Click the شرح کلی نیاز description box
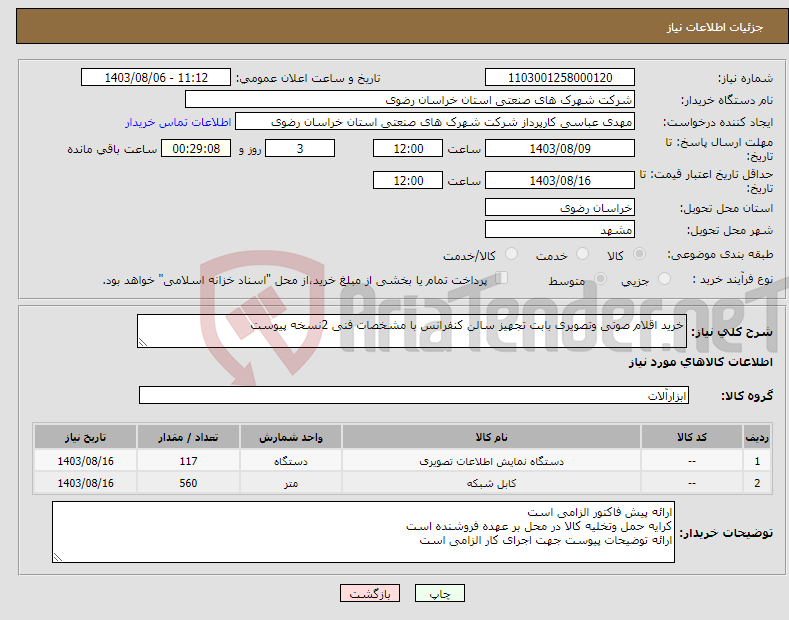 412,331
